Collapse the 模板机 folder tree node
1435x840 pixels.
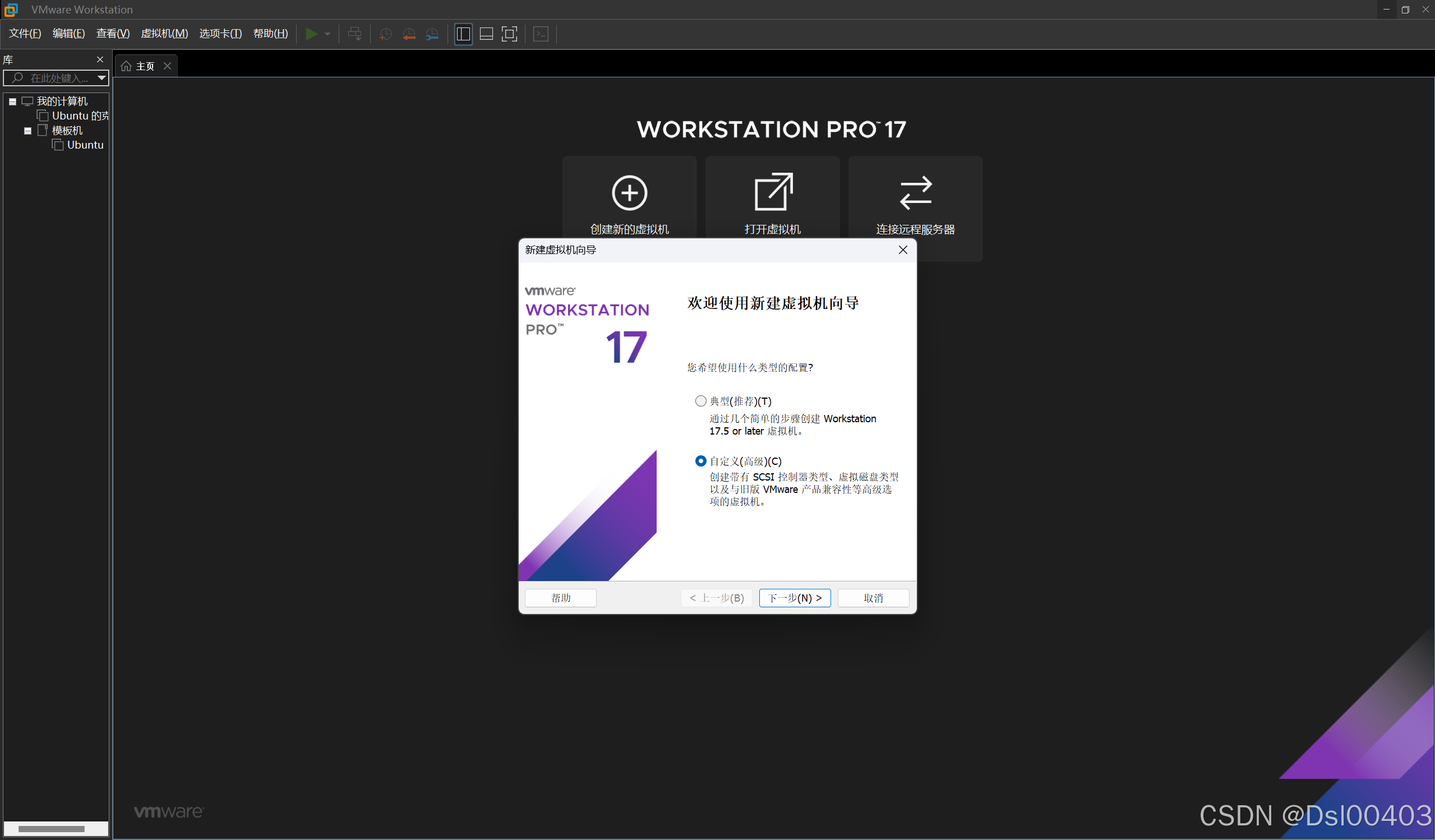(27, 131)
